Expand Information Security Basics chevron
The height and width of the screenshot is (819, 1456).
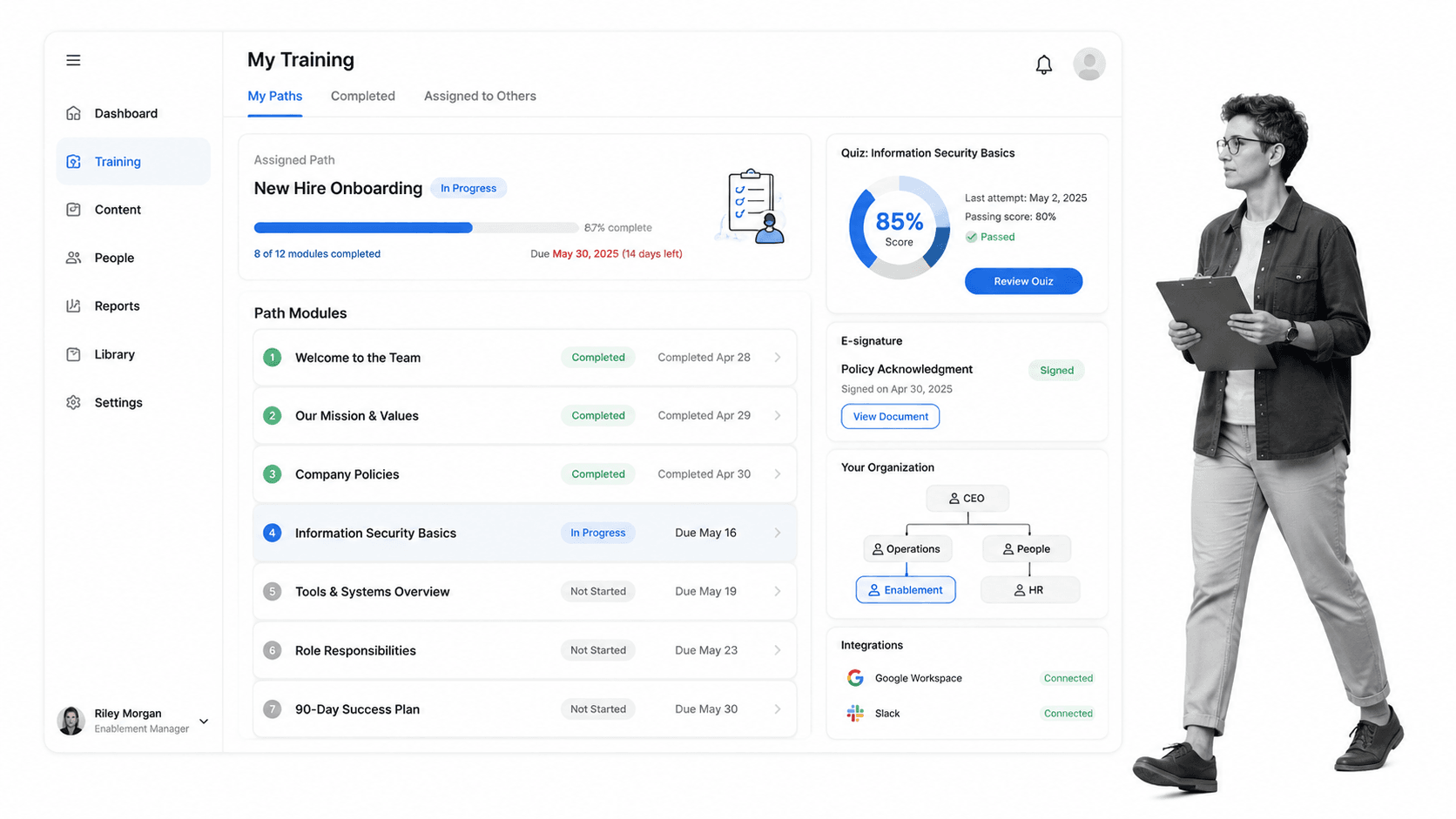tap(778, 533)
